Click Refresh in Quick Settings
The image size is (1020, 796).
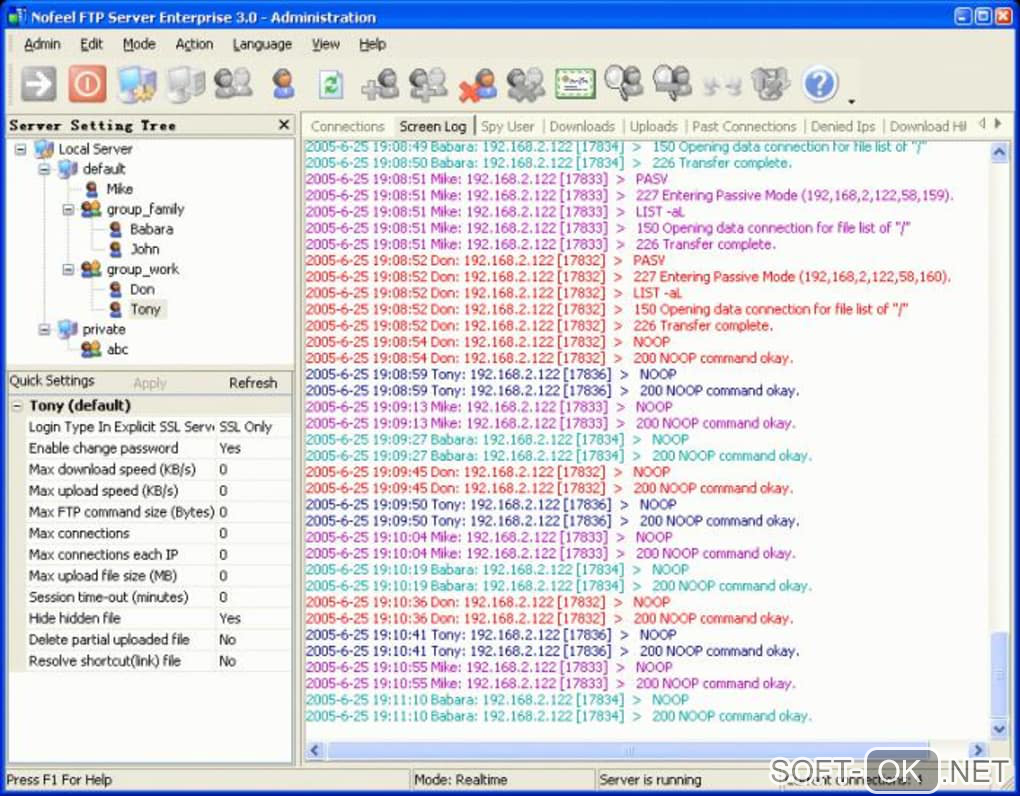point(253,383)
